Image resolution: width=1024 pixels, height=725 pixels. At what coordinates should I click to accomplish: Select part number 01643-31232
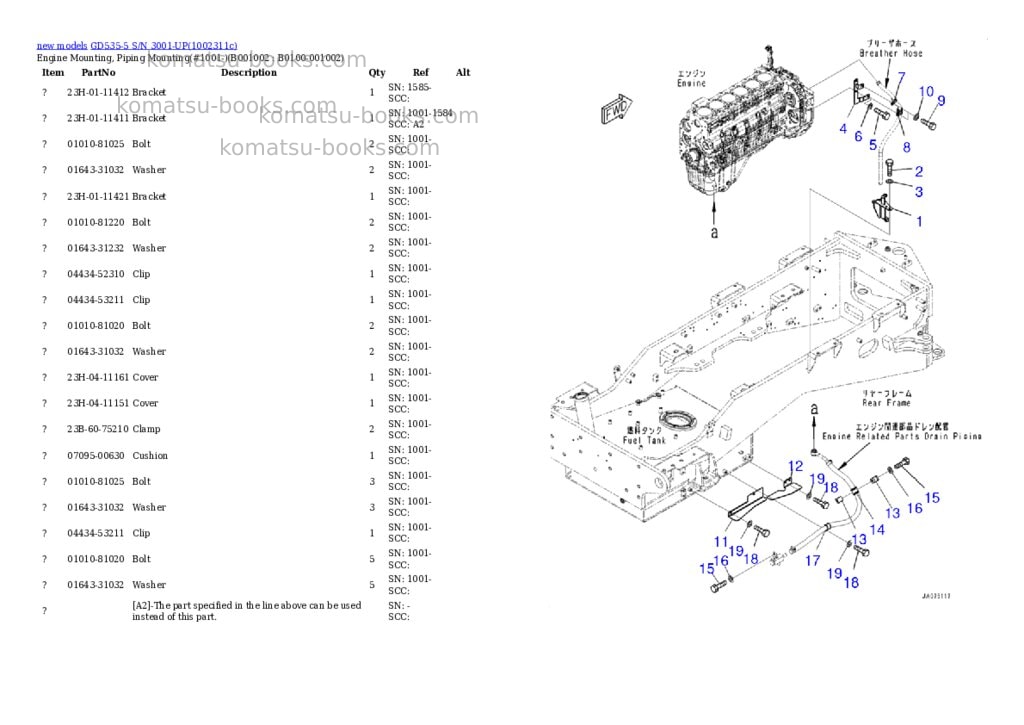click(96, 248)
